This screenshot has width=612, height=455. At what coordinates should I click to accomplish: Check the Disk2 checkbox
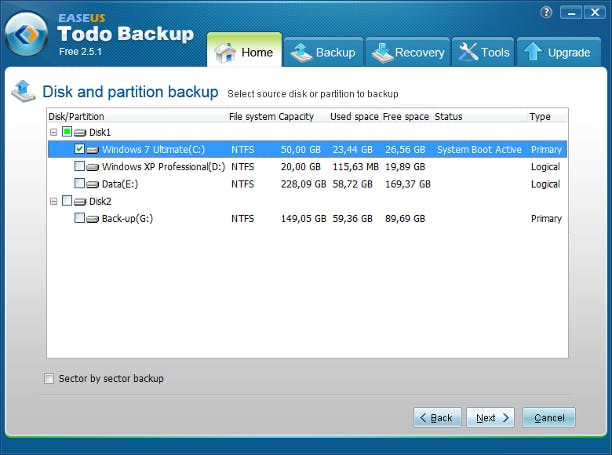67,201
